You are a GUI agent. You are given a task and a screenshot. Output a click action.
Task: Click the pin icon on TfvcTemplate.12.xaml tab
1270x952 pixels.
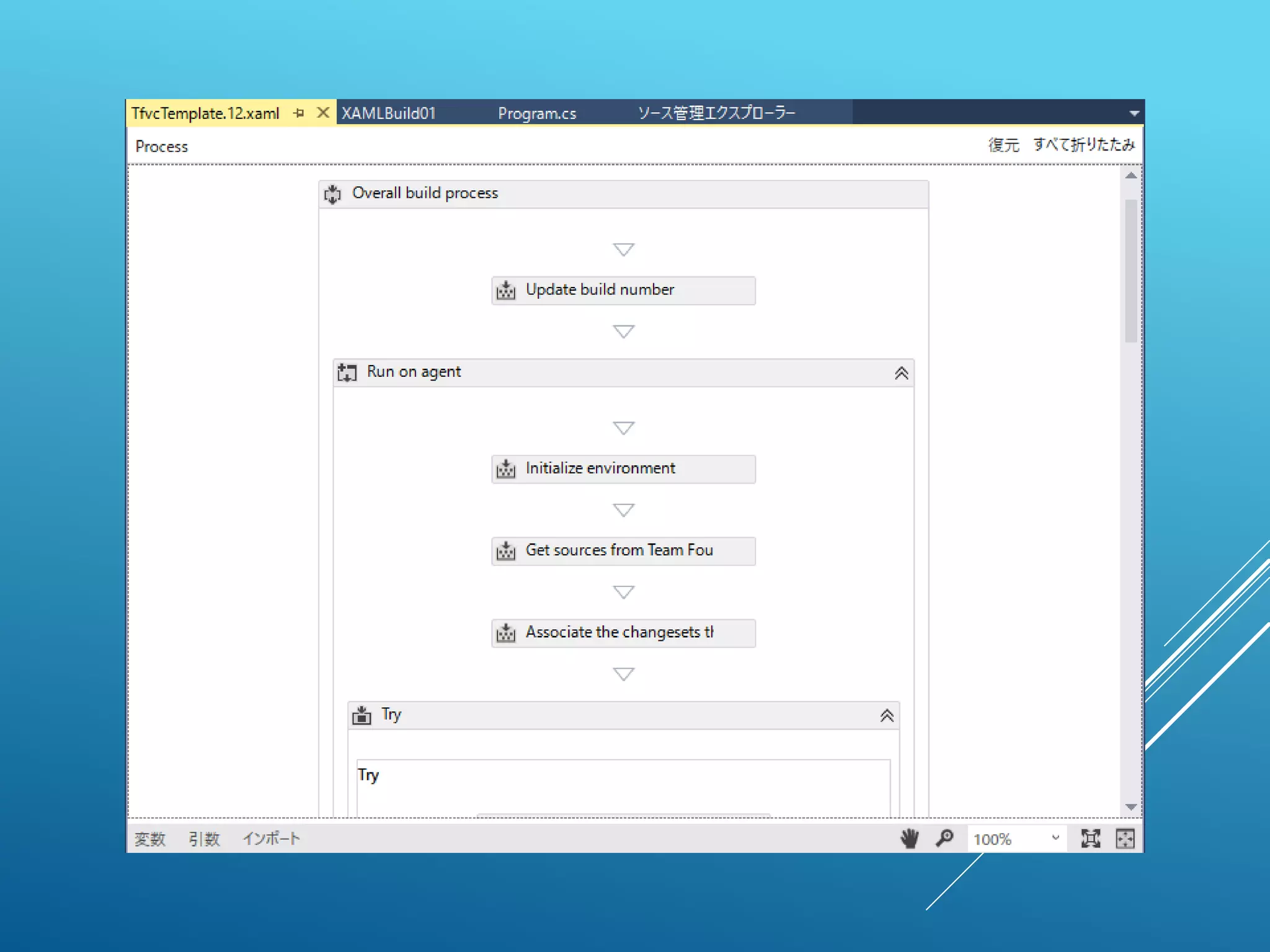pyautogui.click(x=299, y=113)
